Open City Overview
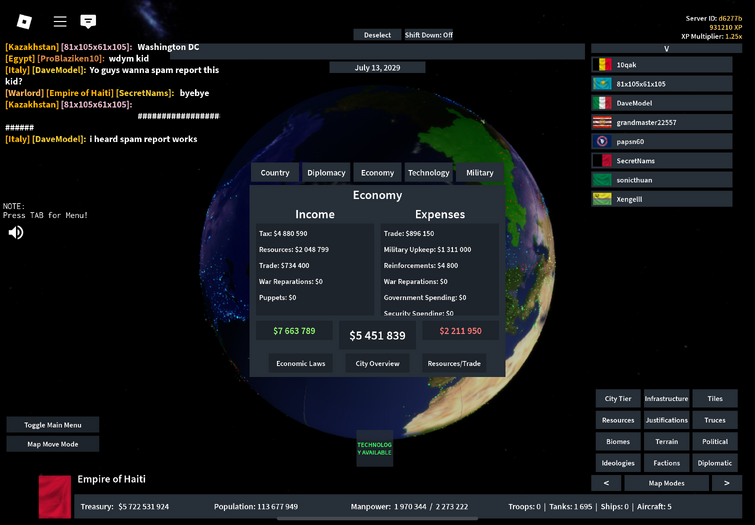The image size is (755, 525). tap(378, 363)
